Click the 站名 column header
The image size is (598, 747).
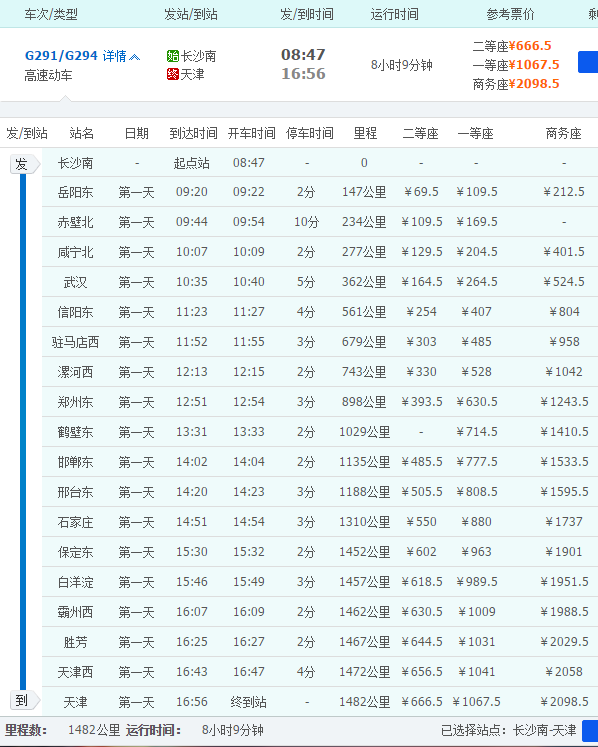(x=81, y=133)
